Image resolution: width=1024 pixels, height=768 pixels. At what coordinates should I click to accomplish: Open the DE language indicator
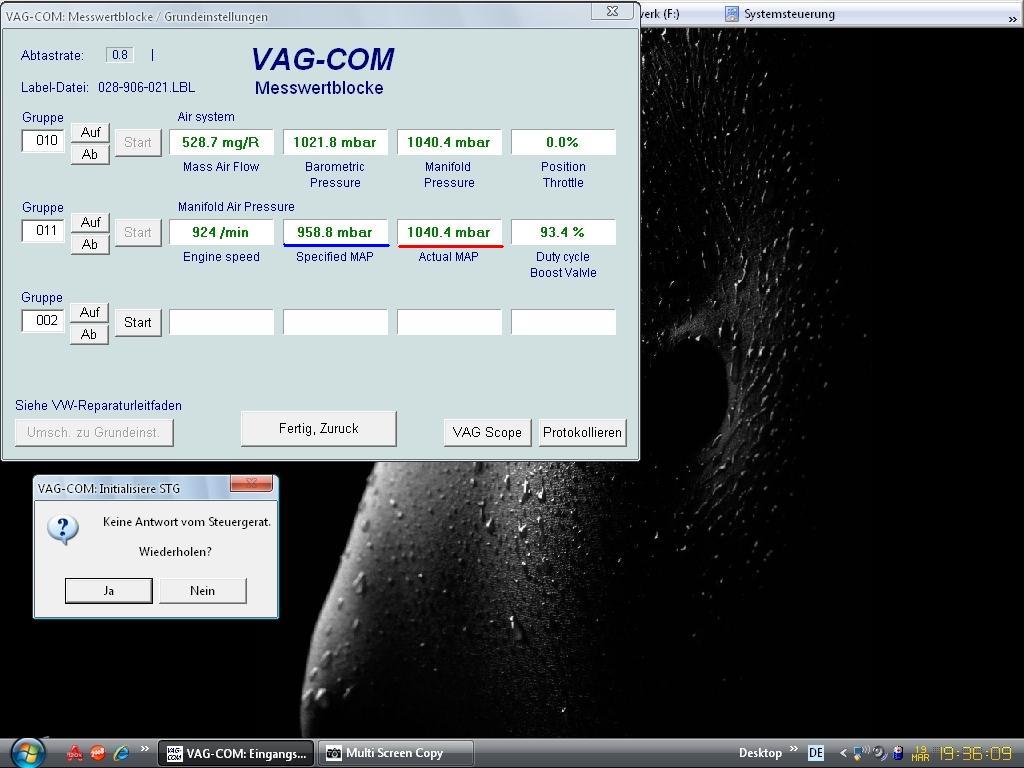pyautogui.click(x=816, y=753)
